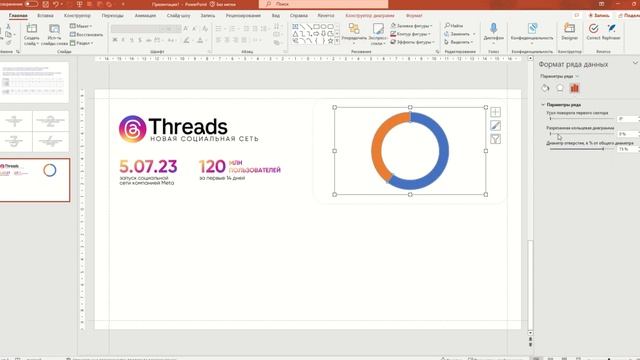Image resolution: width=640 pixels, height=360 pixels.
Task: Open the Вставка ribbon tab
Action: [45, 16]
